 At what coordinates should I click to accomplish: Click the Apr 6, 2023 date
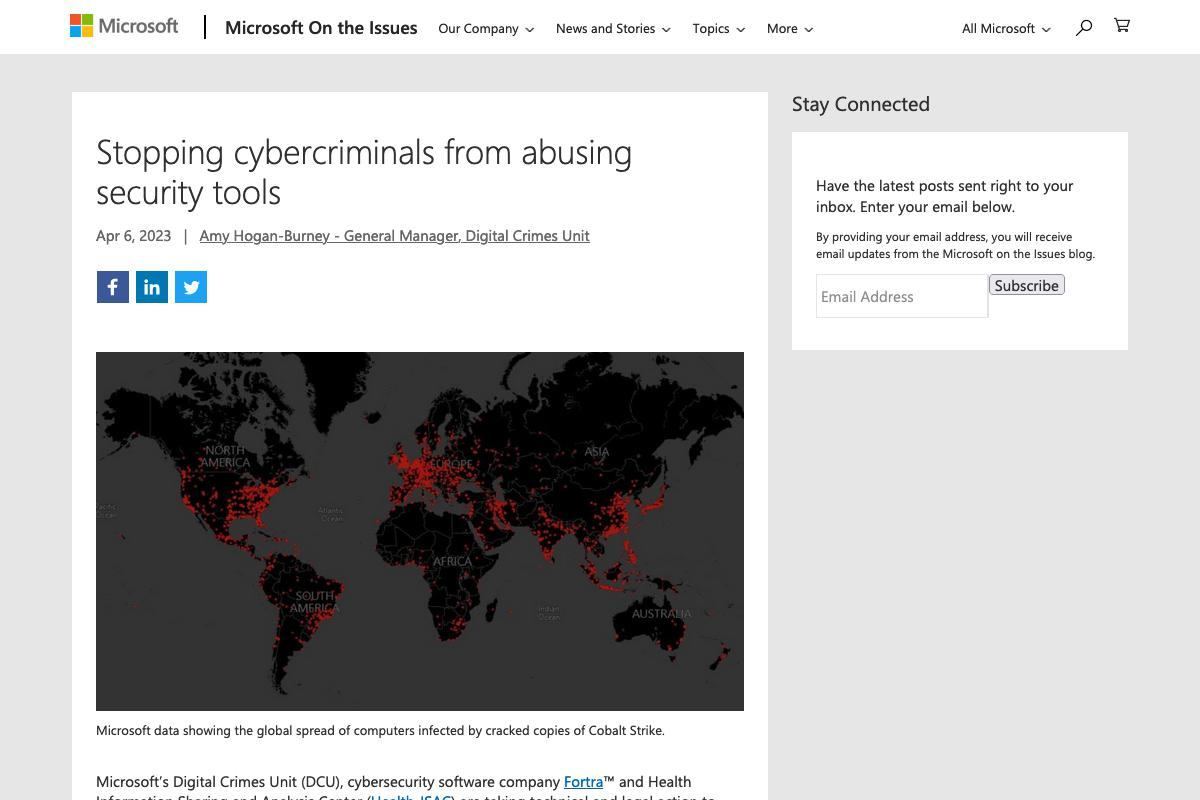point(133,236)
